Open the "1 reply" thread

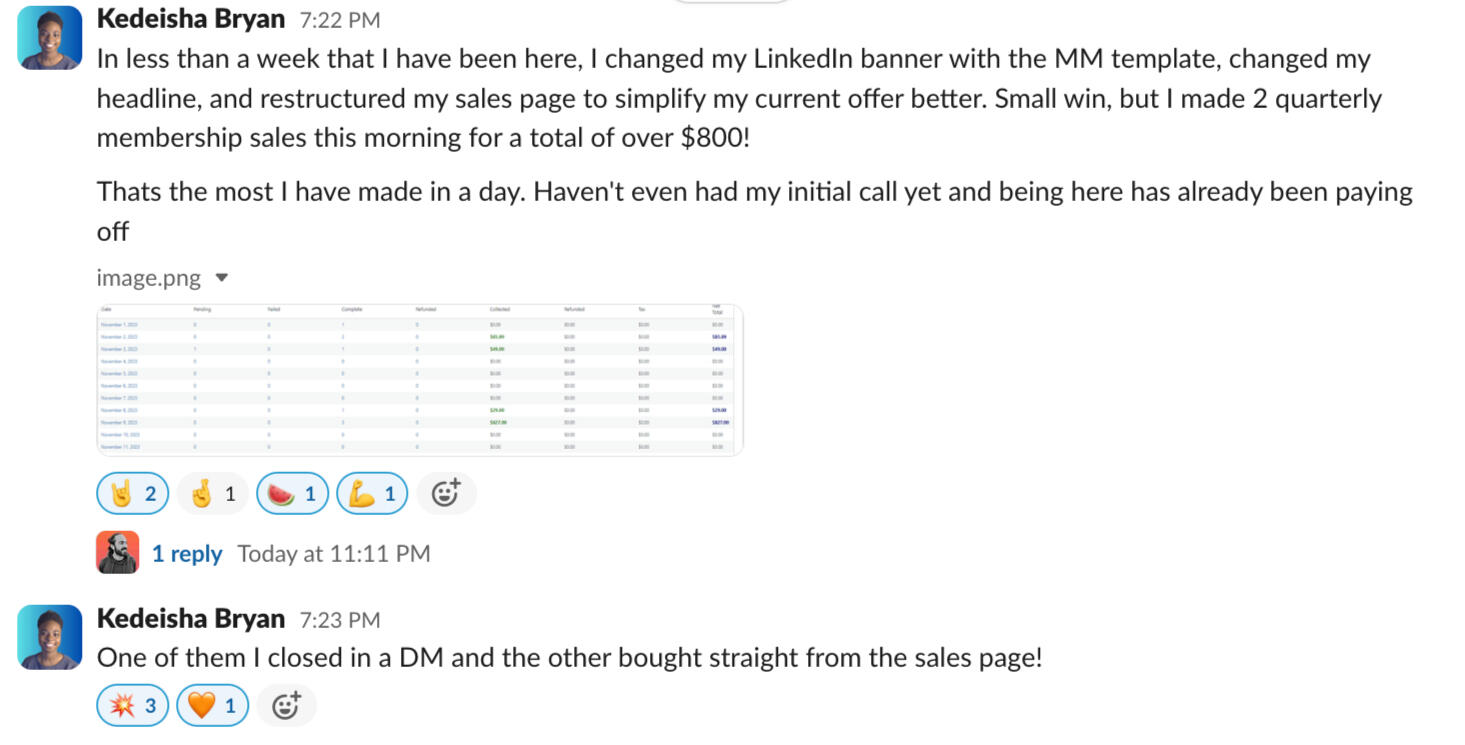click(187, 554)
